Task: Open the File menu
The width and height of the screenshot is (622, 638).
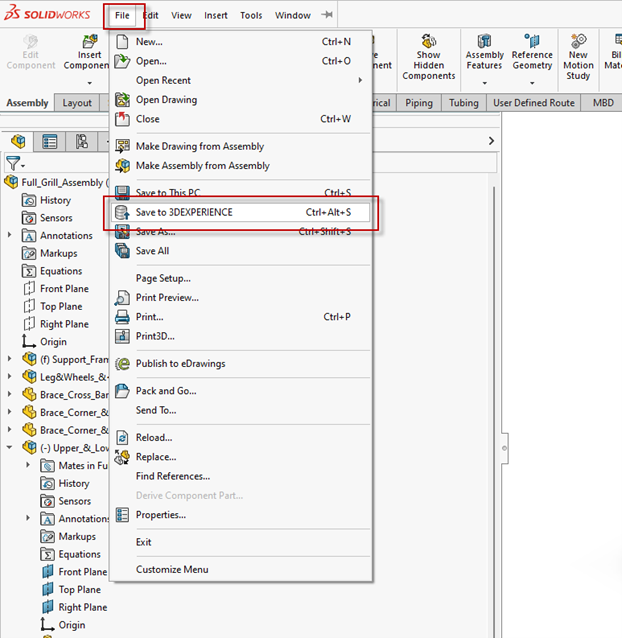Action: [x=122, y=15]
